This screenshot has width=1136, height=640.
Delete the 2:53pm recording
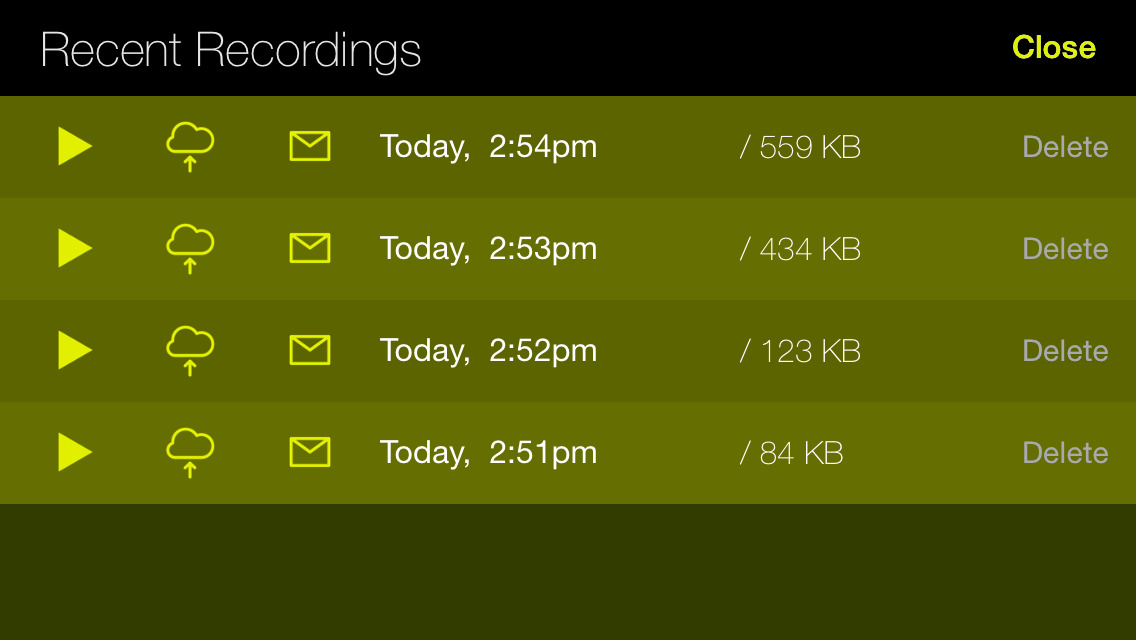coord(1065,249)
